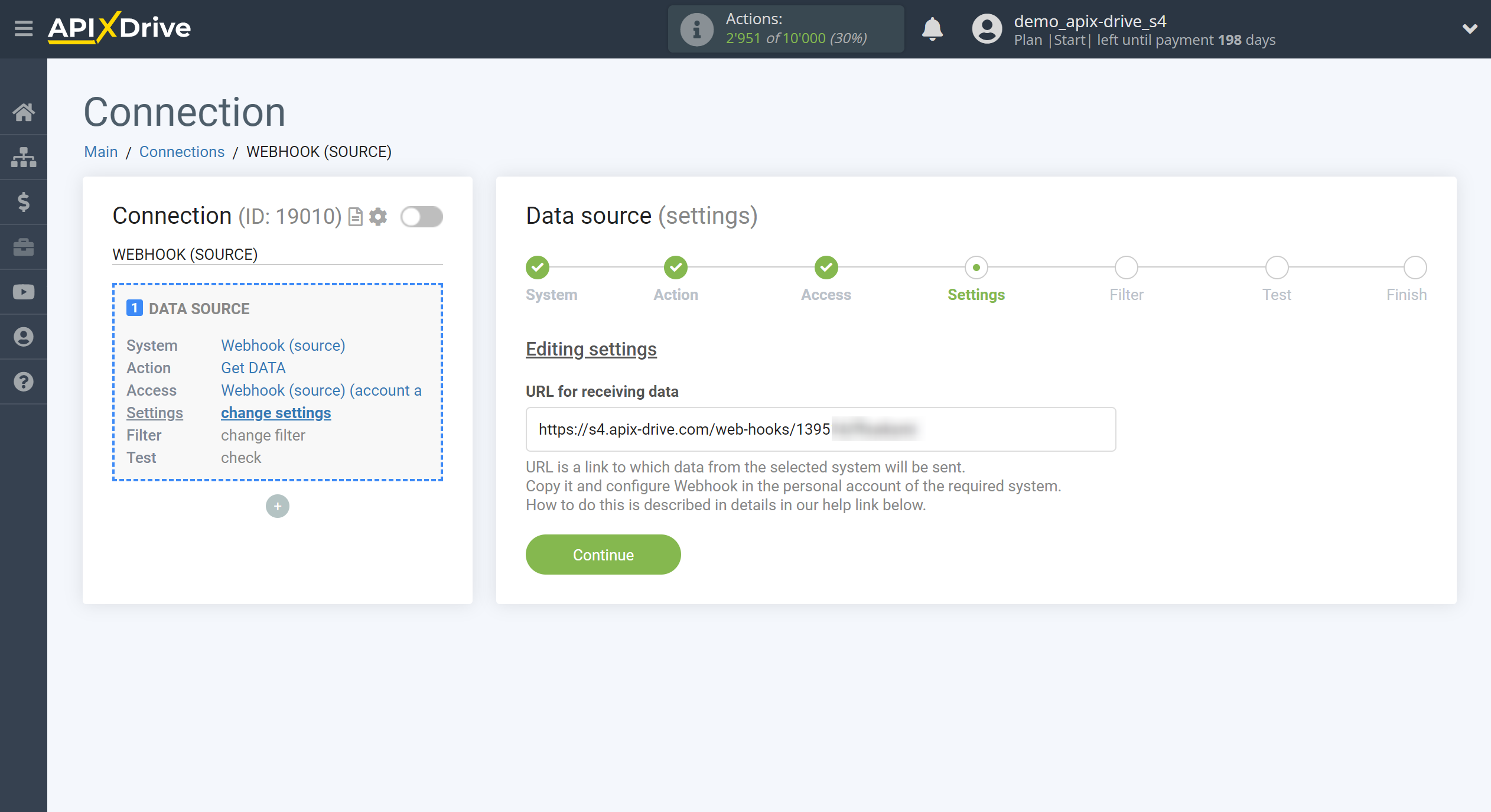
Task: Select the Finish step
Action: click(1415, 268)
